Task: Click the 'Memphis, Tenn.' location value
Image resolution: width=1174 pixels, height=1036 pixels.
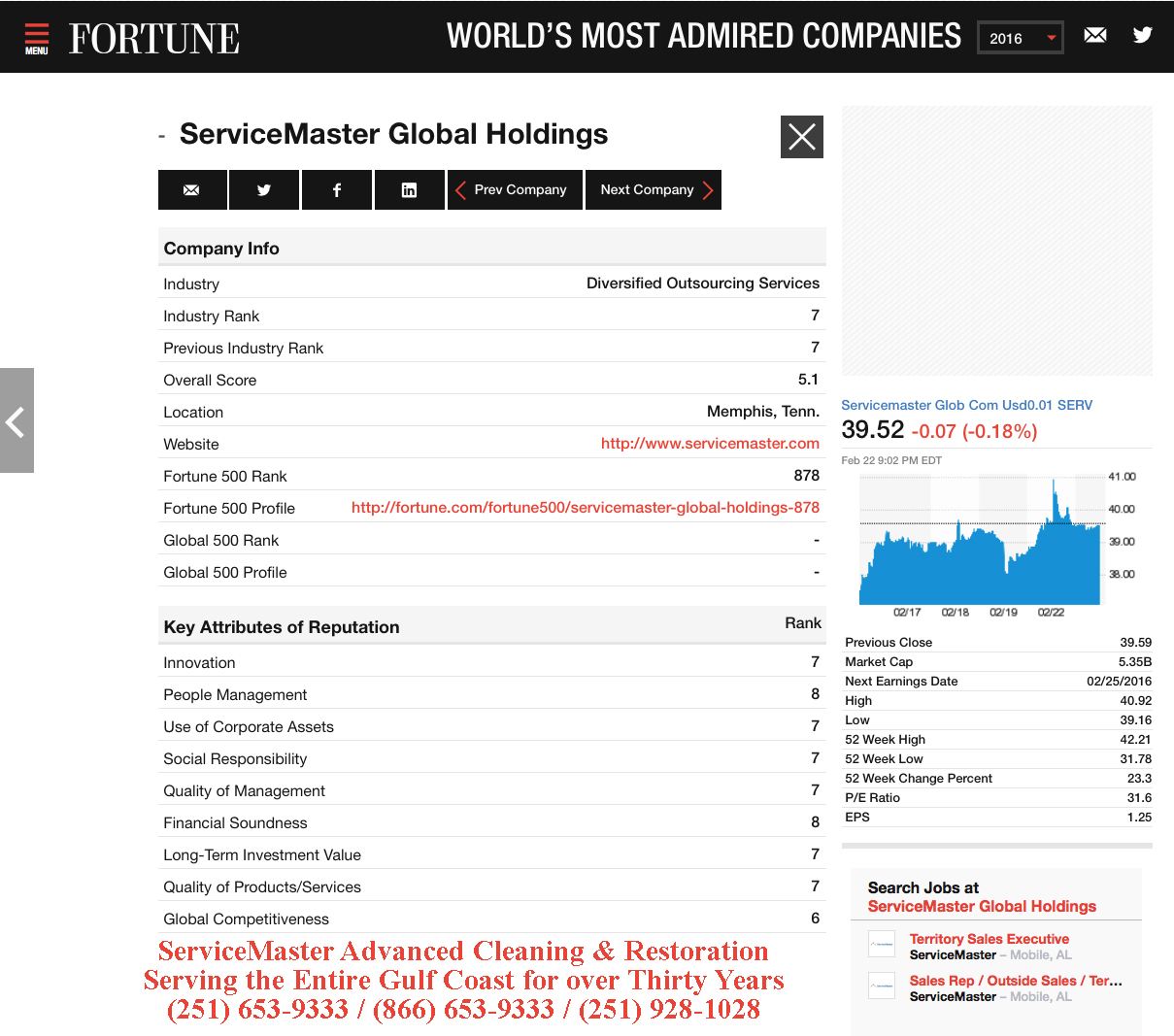Action: tap(763, 412)
